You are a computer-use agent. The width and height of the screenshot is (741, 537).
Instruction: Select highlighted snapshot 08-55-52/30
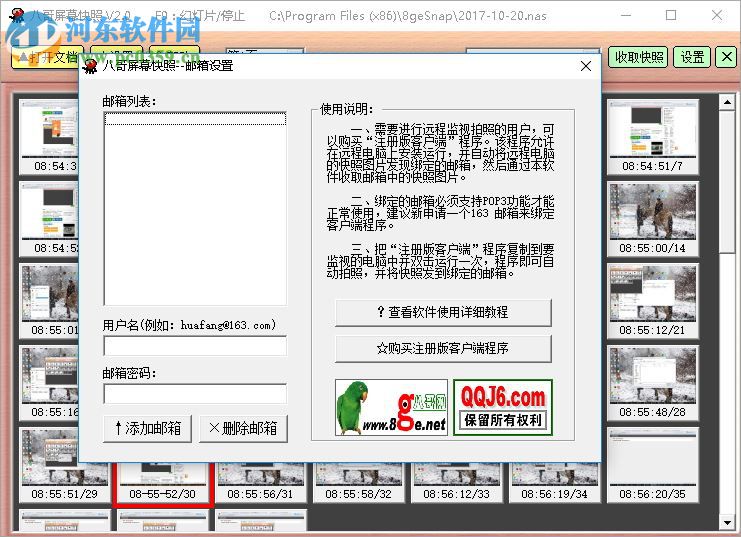pos(163,483)
